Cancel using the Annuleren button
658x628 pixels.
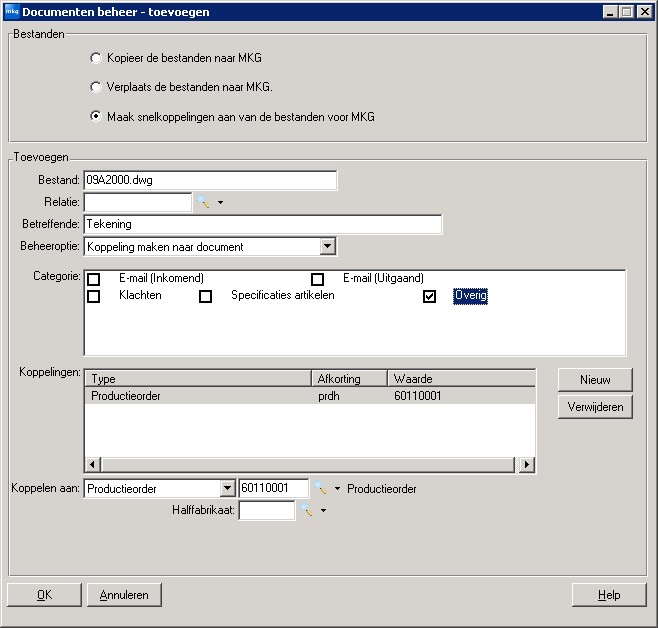pyautogui.click(x=124, y=595)
